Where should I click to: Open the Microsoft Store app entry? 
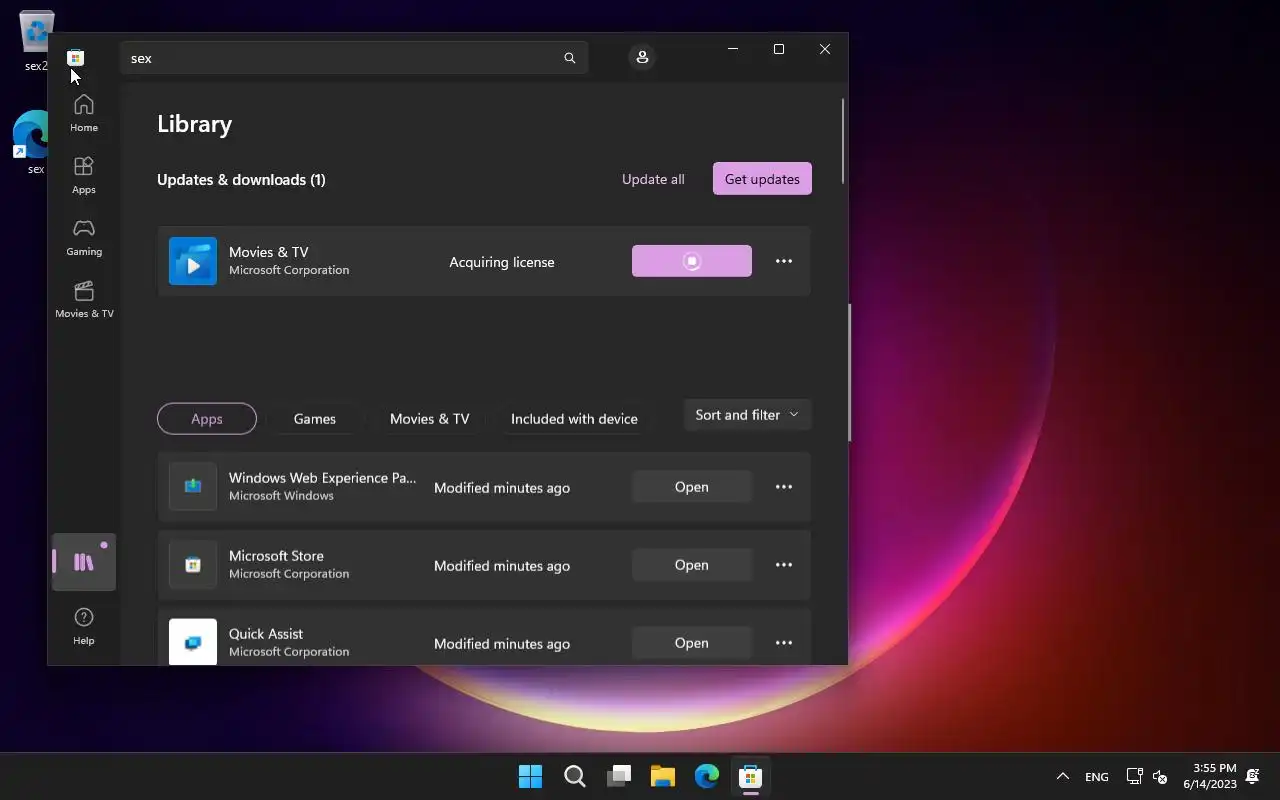click(x=692, y=565)
